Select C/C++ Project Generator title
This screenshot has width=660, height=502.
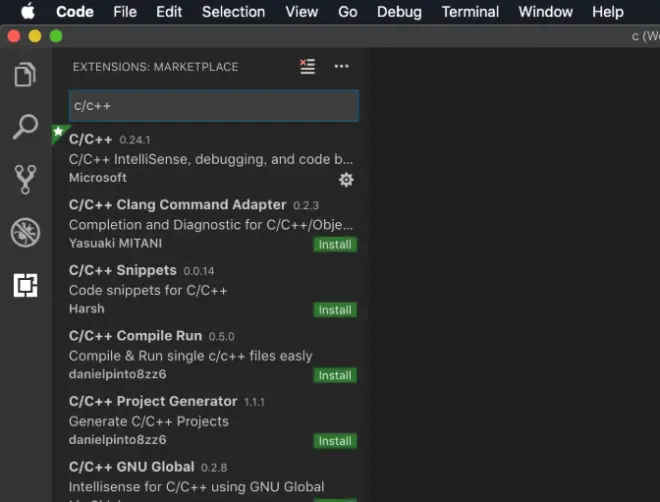point(153,401)
